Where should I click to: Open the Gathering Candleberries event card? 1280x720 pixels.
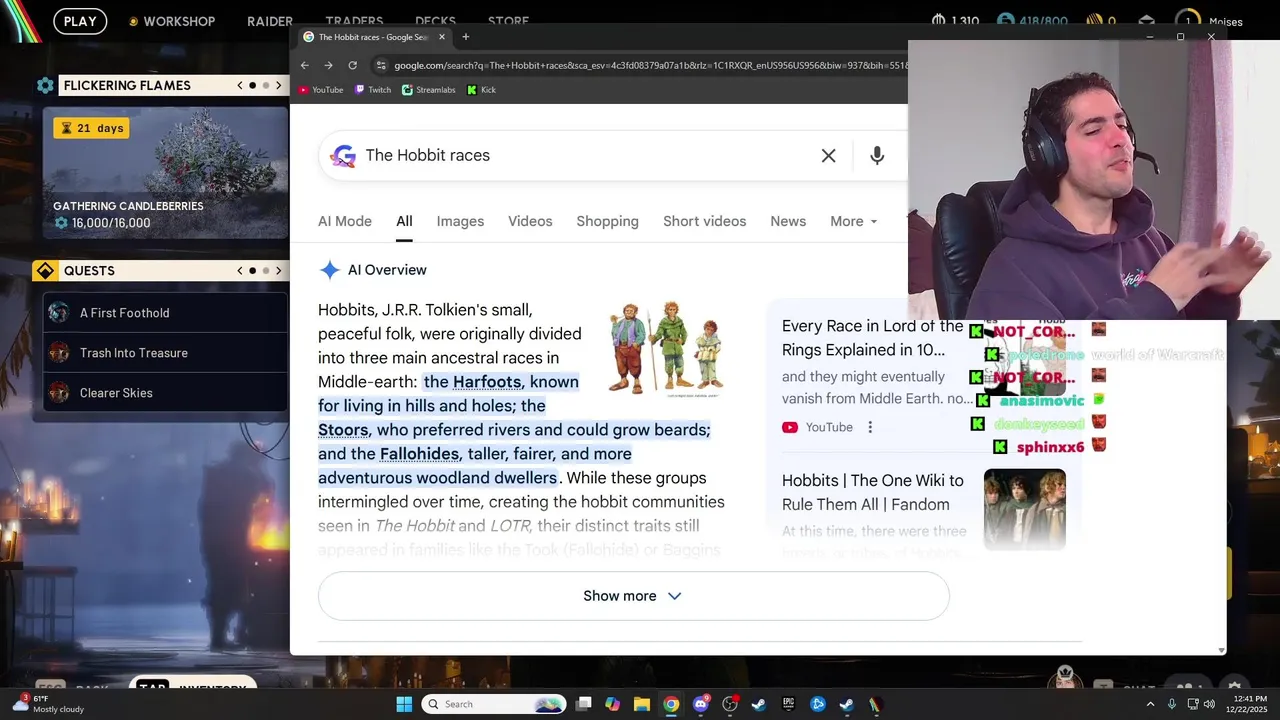[x=165, y=173]
